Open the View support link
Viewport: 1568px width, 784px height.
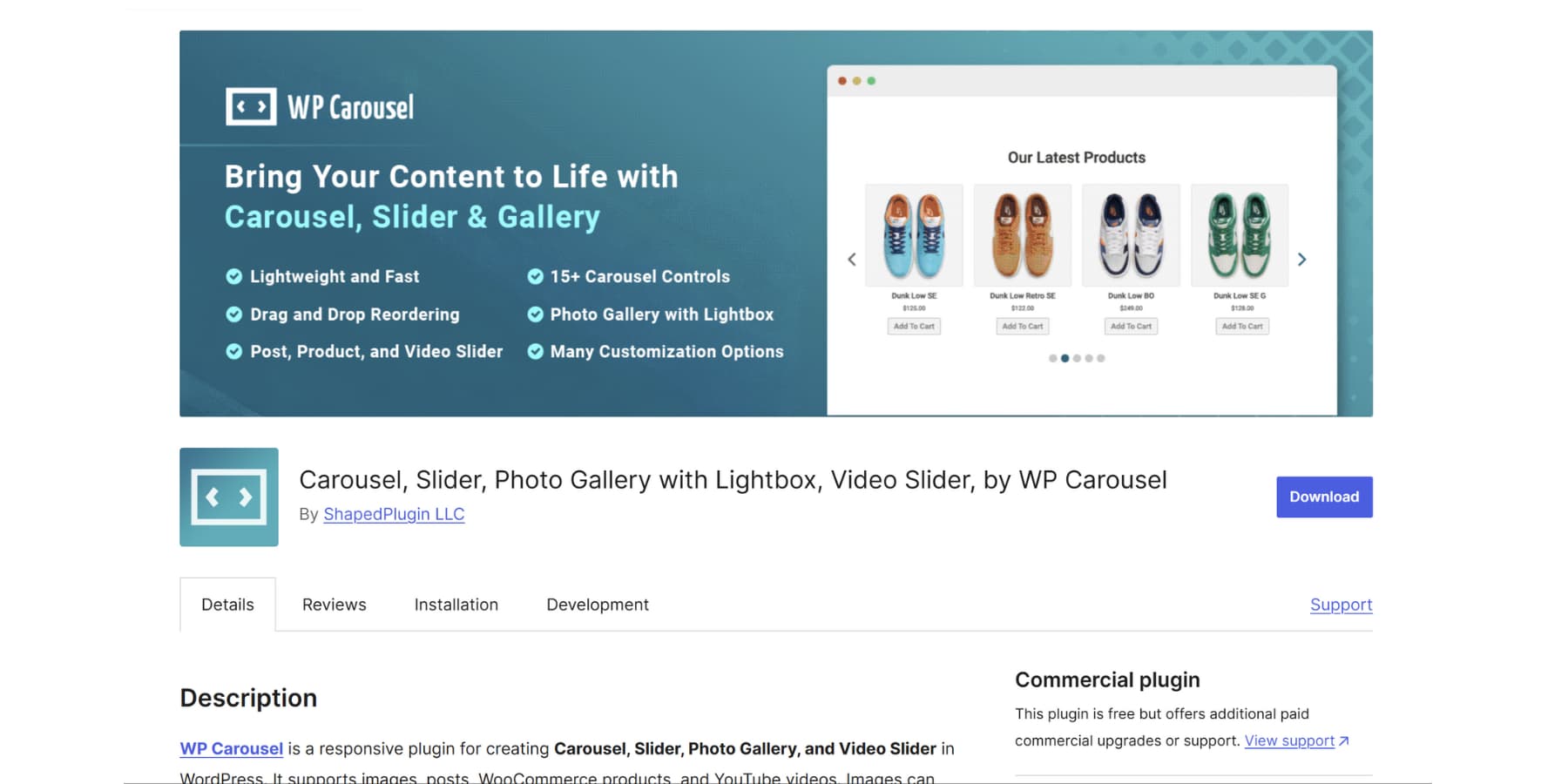pyautogui.click(x=1290, y=740)
